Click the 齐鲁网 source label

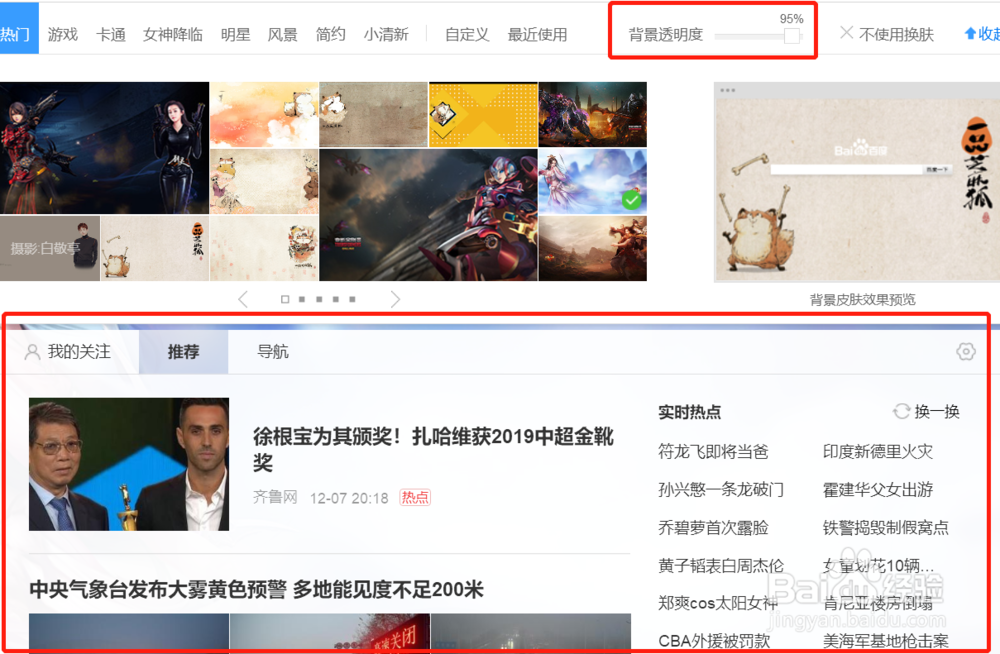pos(275,497)
